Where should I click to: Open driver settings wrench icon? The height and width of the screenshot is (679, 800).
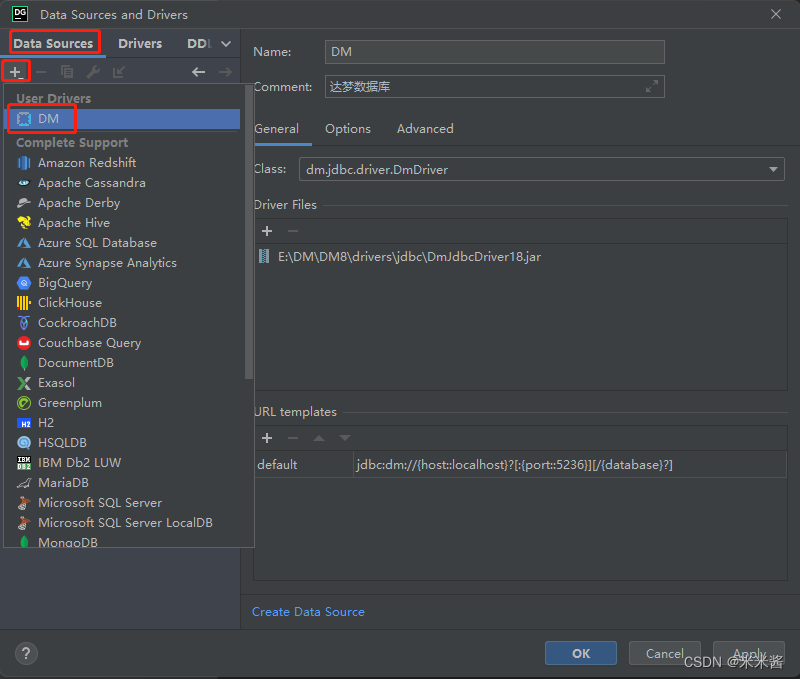93,72
